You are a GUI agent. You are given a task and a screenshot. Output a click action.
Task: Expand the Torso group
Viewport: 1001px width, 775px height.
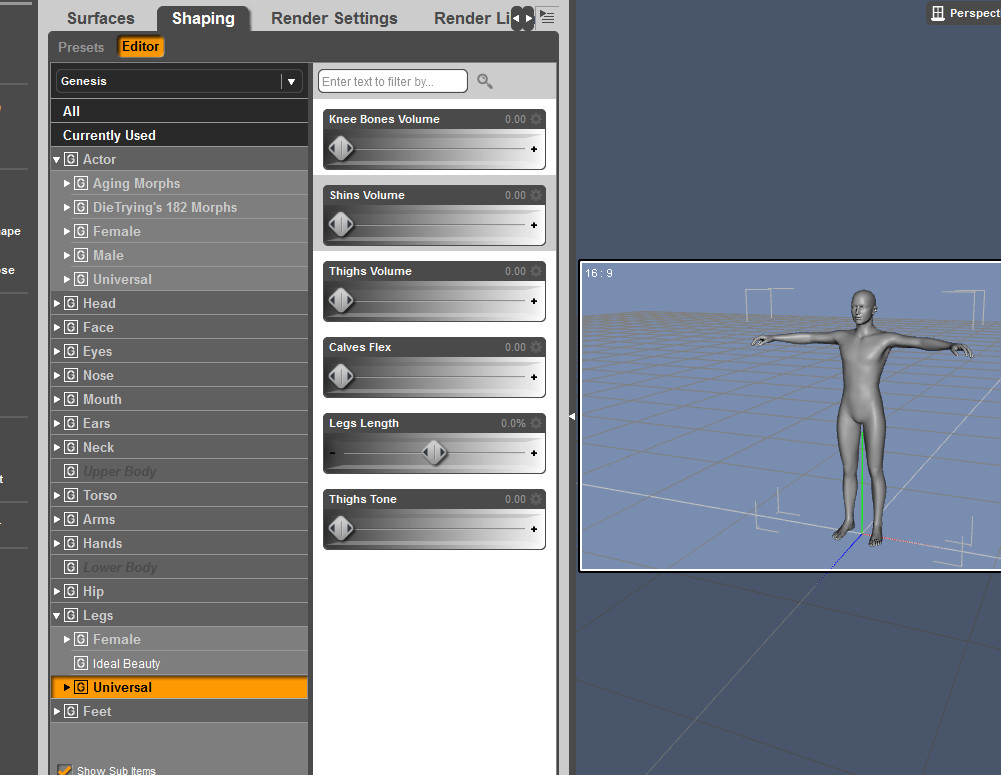tap(56, 495)
